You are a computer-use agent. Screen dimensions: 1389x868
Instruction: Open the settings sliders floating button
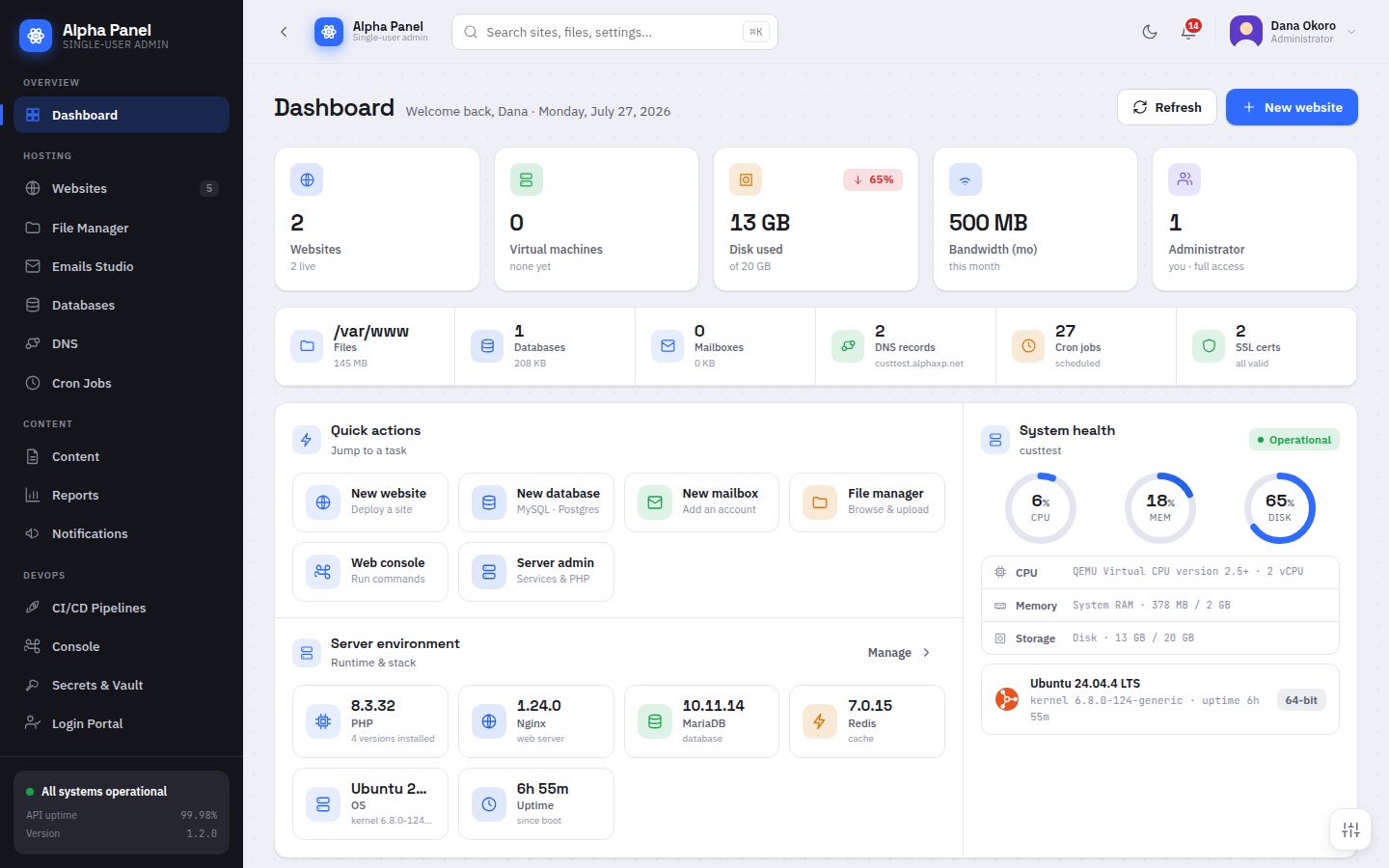point(1350,829)
